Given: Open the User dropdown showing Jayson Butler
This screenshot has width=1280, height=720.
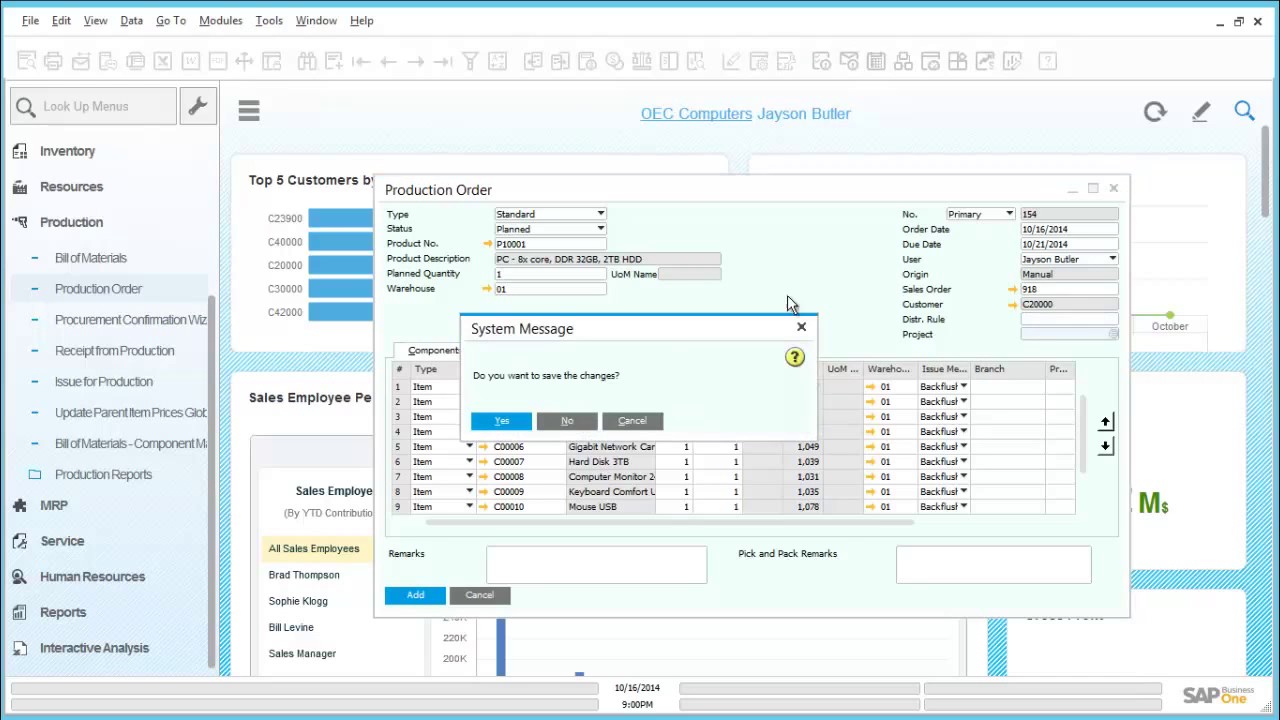Looking at the screenshot, I should (1112, 259).
